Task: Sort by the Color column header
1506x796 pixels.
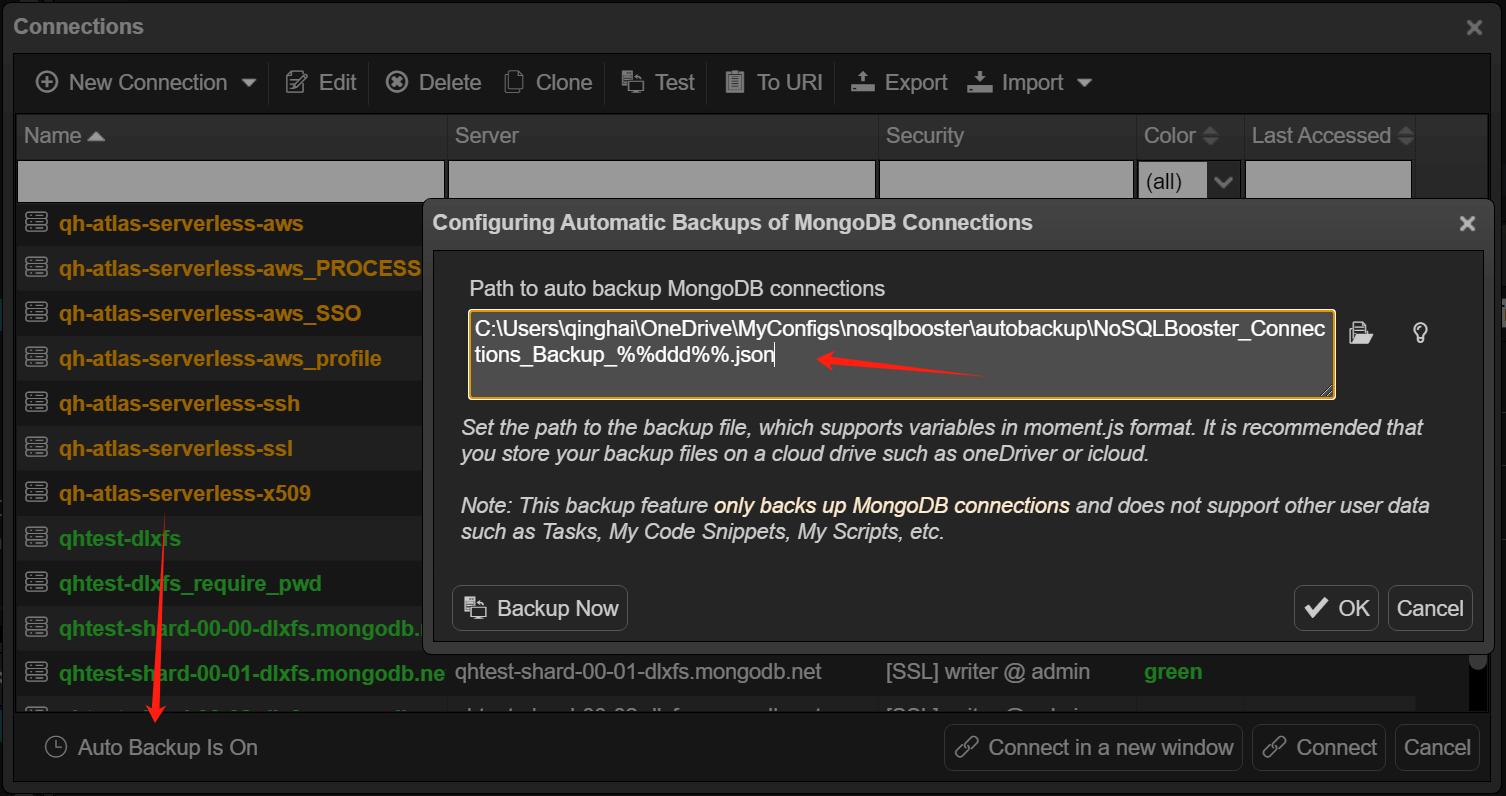Action: tap(1190, 136)
